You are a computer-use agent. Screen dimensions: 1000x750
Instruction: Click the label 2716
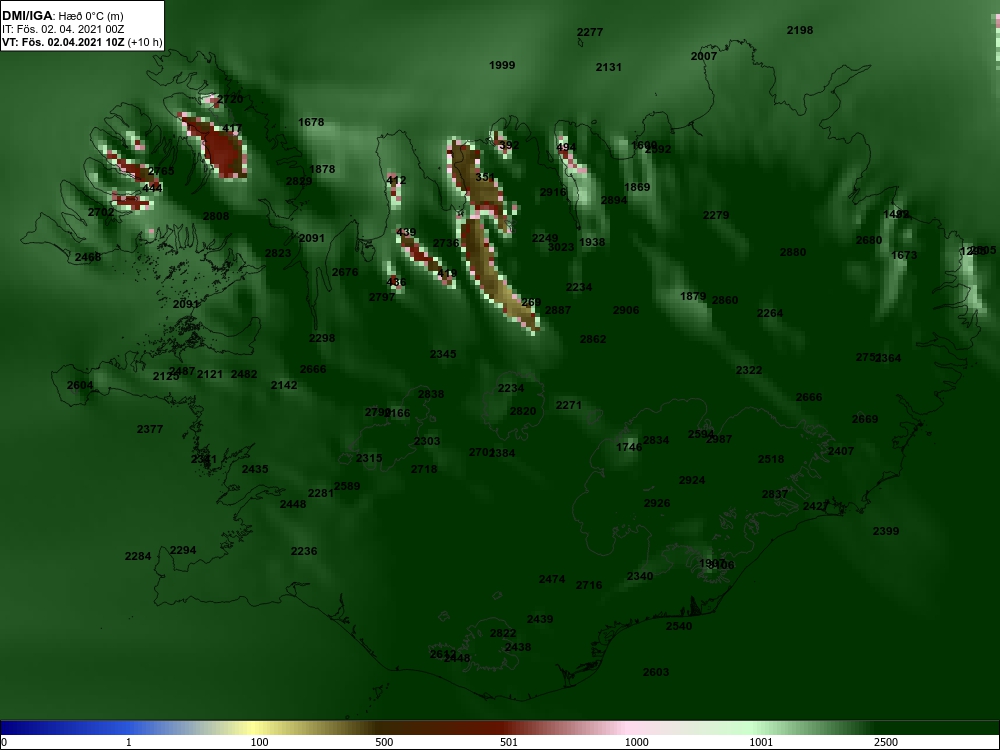(x=589, y=585)
